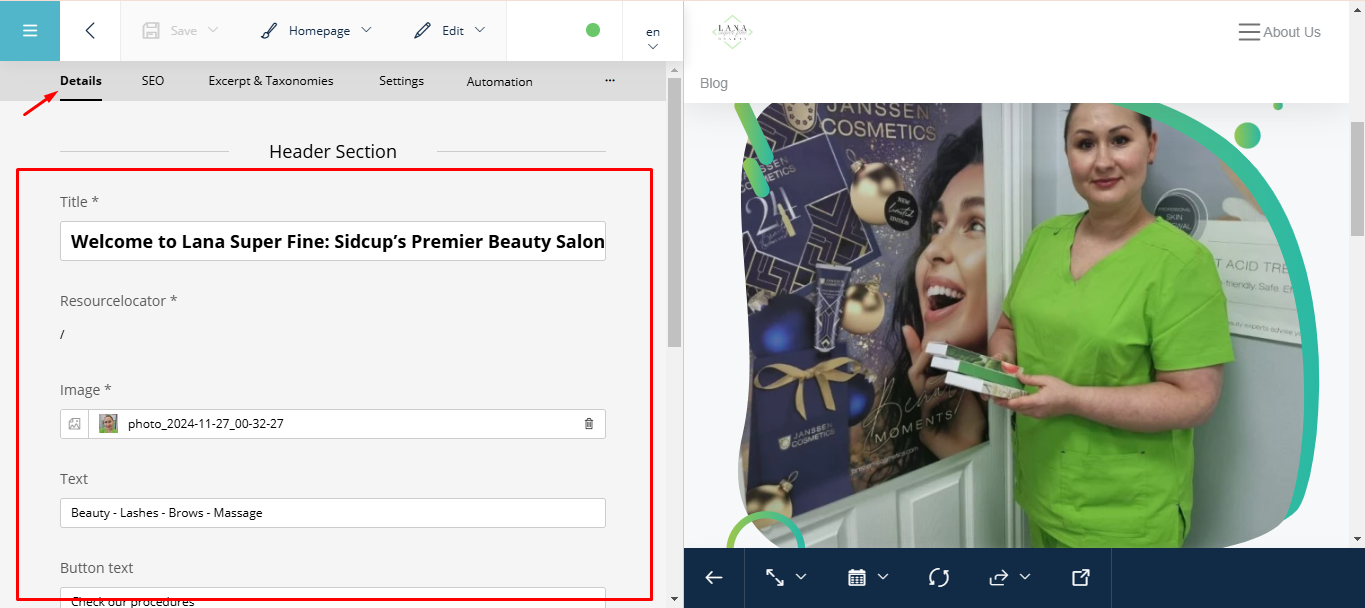Click the image picker icon in Image field

[x=74, y=424]
